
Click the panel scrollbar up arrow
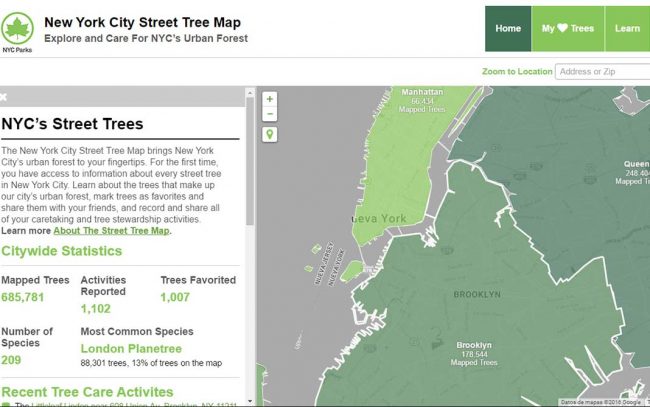point(250,92)
